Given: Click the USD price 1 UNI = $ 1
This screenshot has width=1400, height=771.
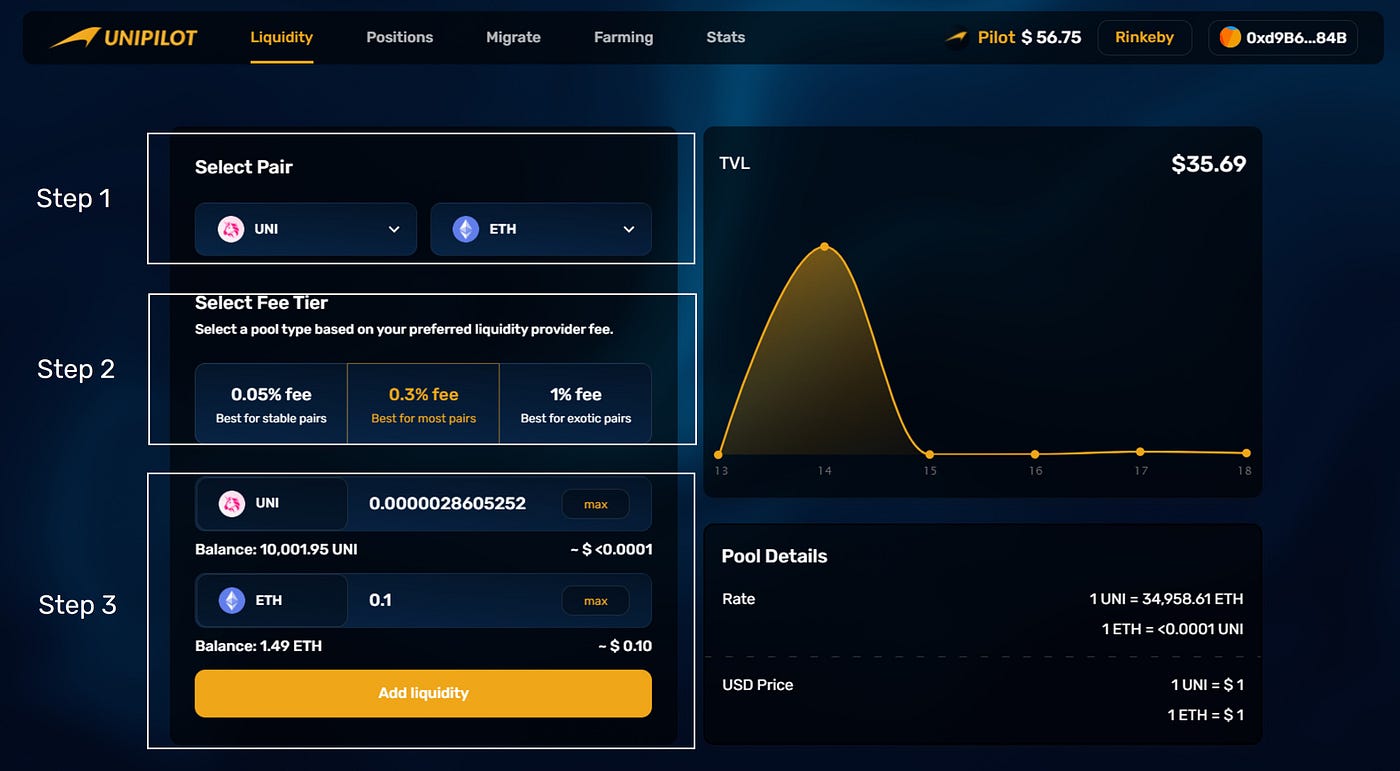Looking at the screenshot, I should coord(1207,685).
